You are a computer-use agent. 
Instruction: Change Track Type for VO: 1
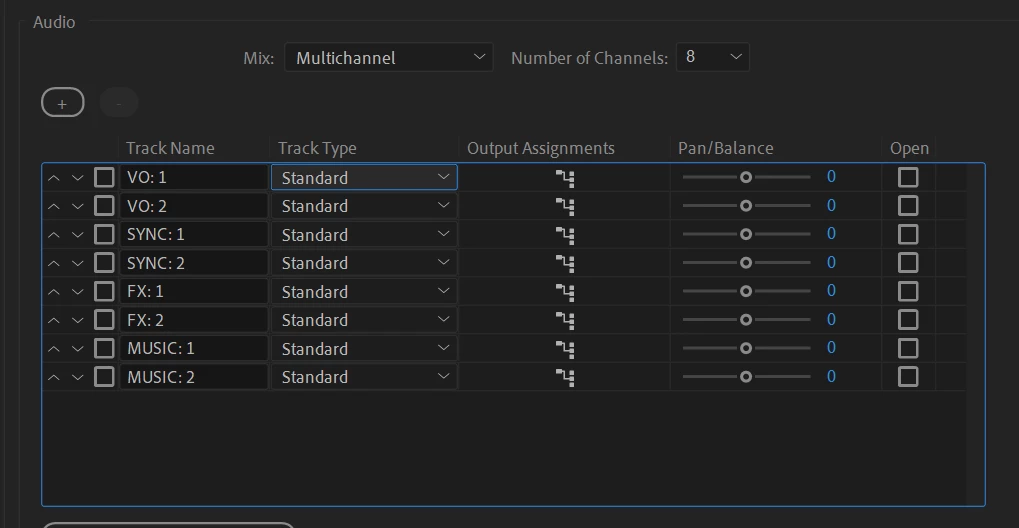point(365,178)
